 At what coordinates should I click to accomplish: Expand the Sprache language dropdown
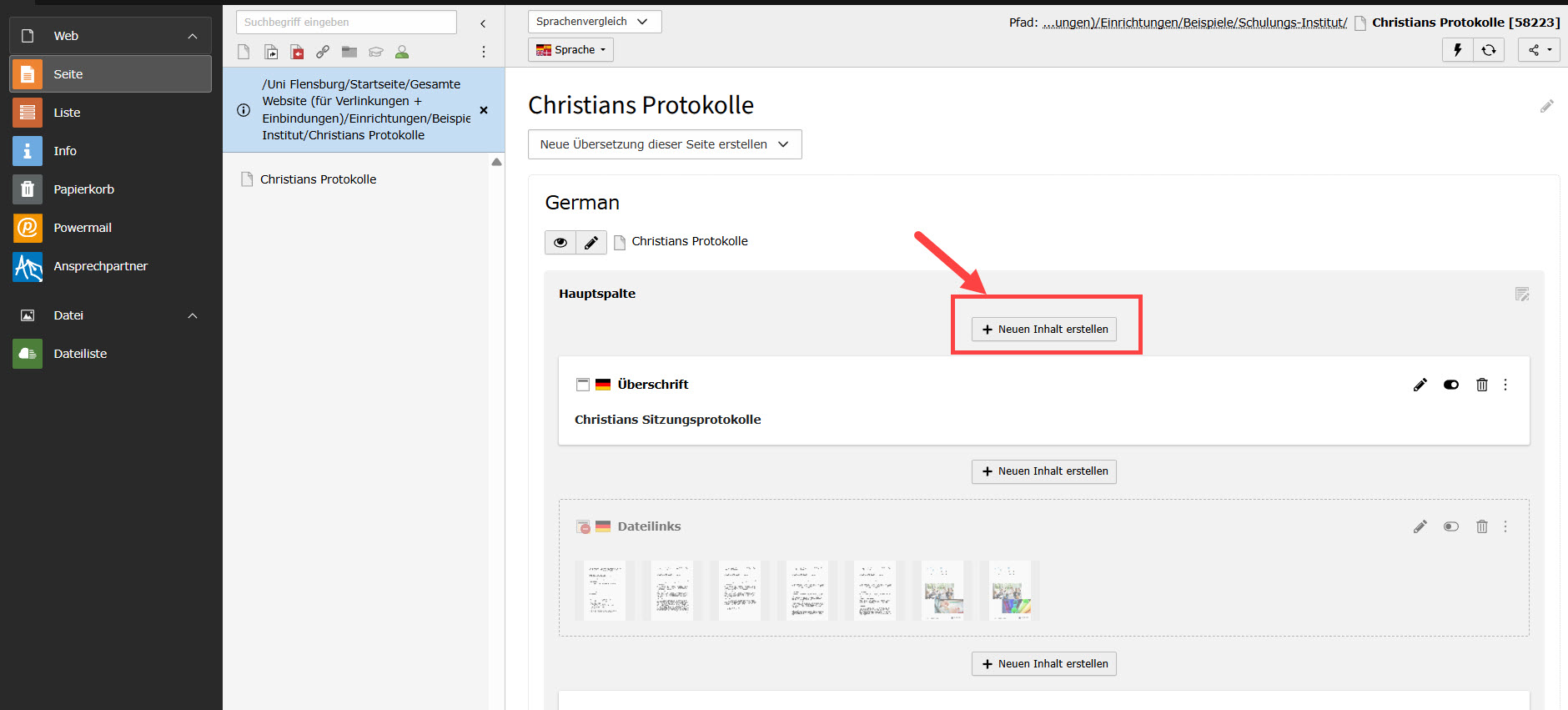click(x=570, y=50)
